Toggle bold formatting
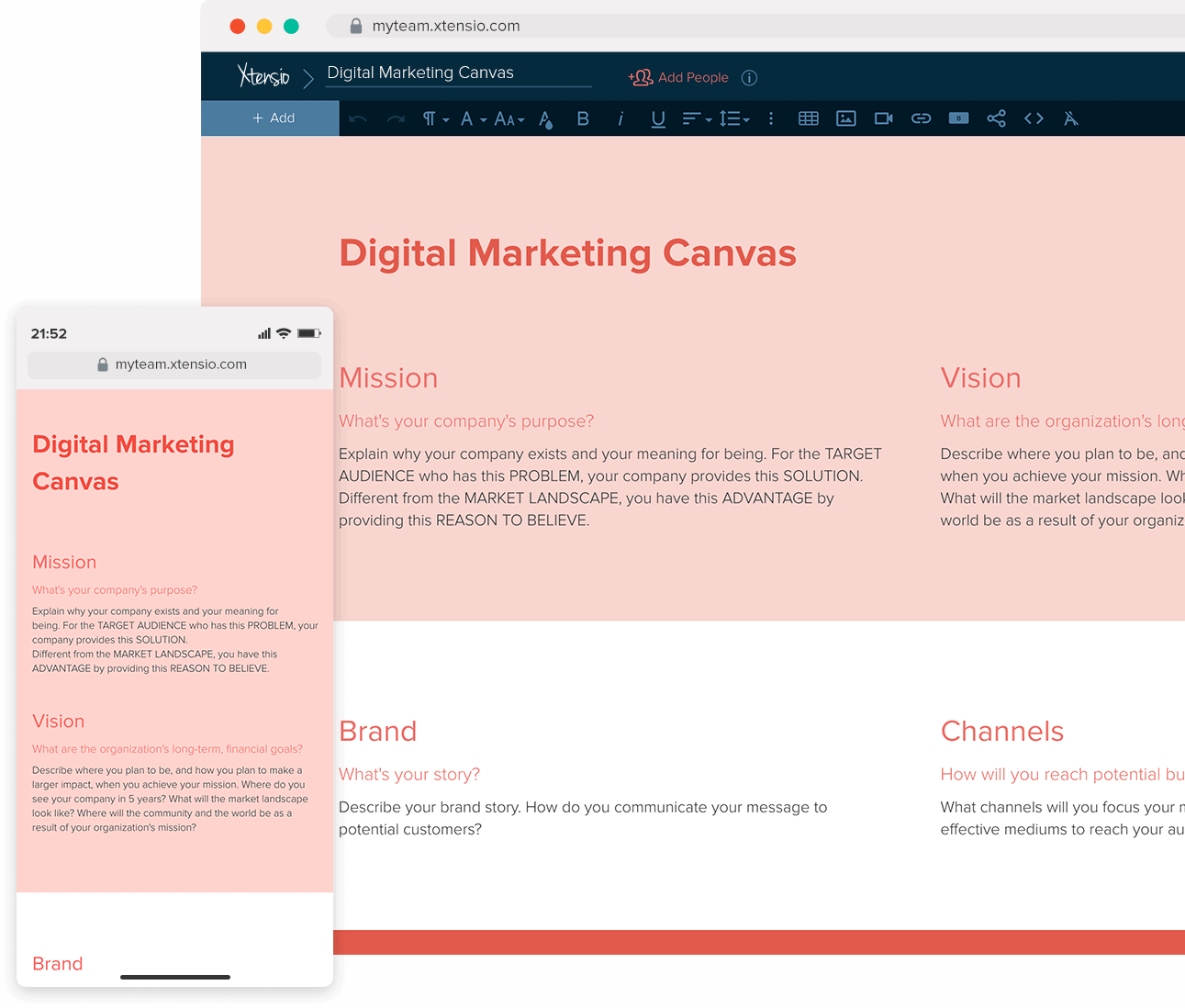The width and height of the screenshot is (1185, 1008). tap(583, 118)
